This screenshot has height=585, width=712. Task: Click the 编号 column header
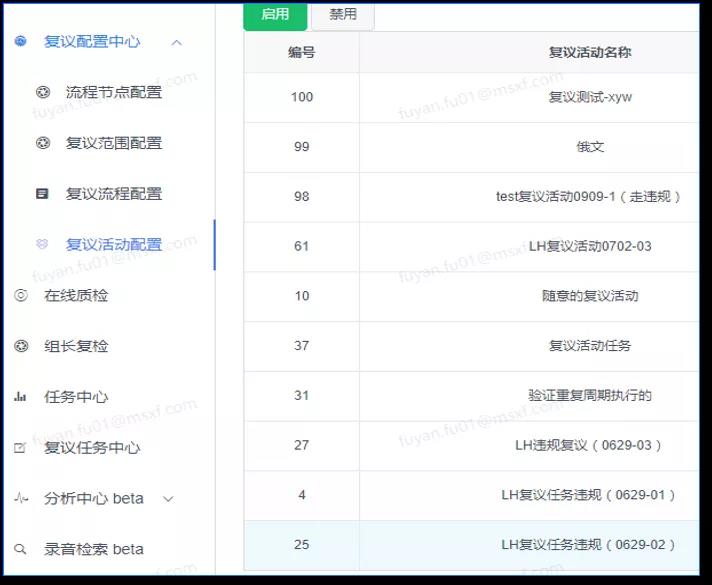pos(301,52)
